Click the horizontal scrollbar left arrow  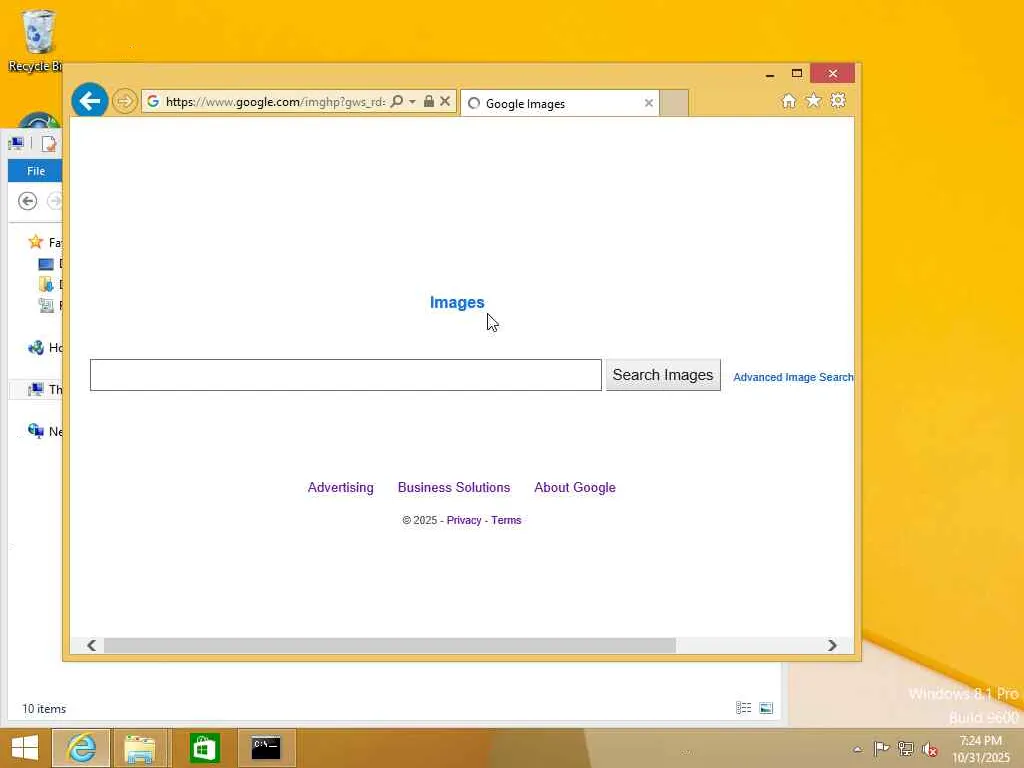point(91,645)
